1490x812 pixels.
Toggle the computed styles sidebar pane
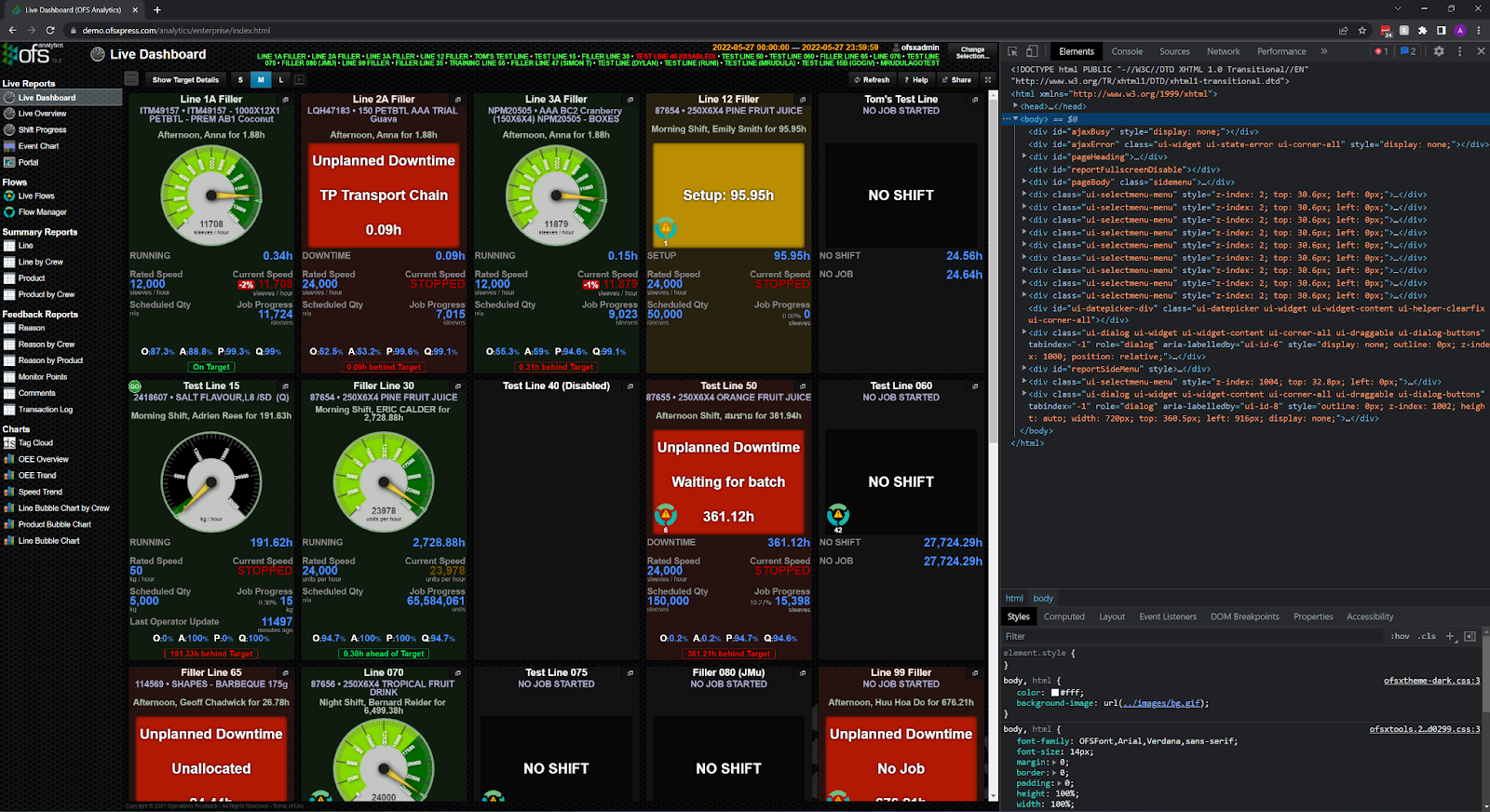coord(1470,636)
